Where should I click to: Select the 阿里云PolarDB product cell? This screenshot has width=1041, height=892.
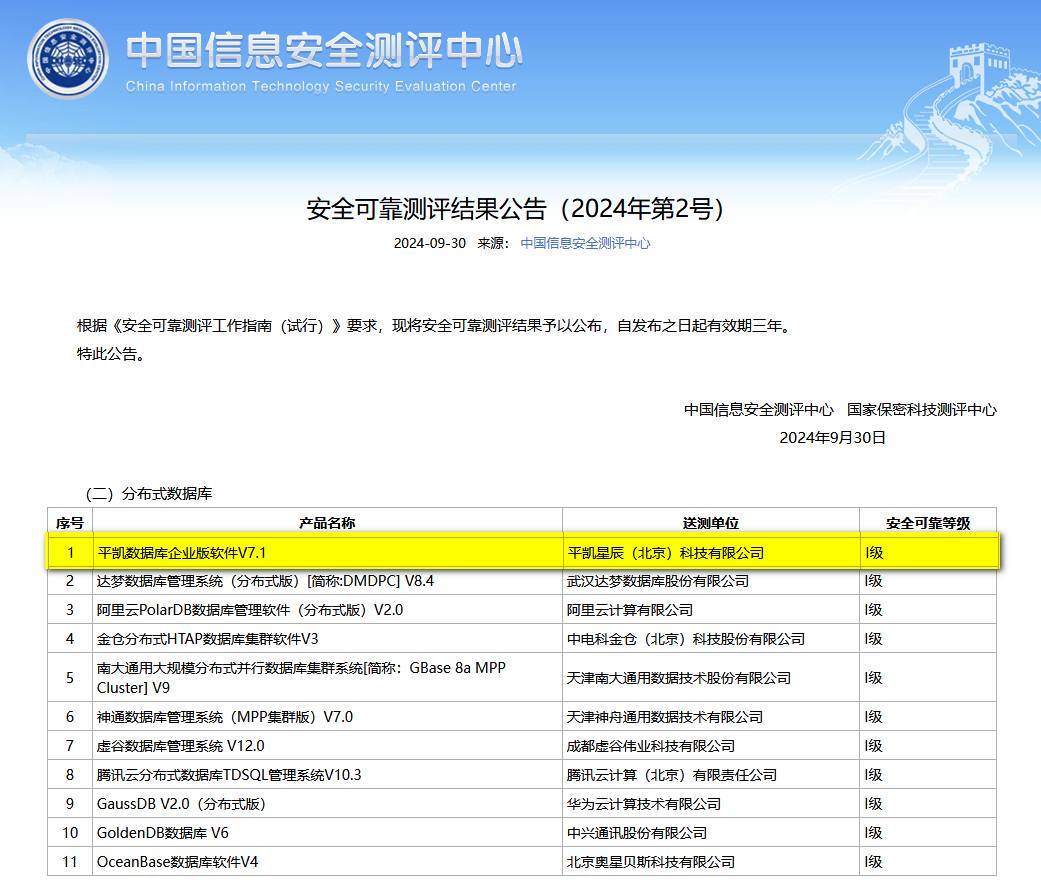point(327,610)
